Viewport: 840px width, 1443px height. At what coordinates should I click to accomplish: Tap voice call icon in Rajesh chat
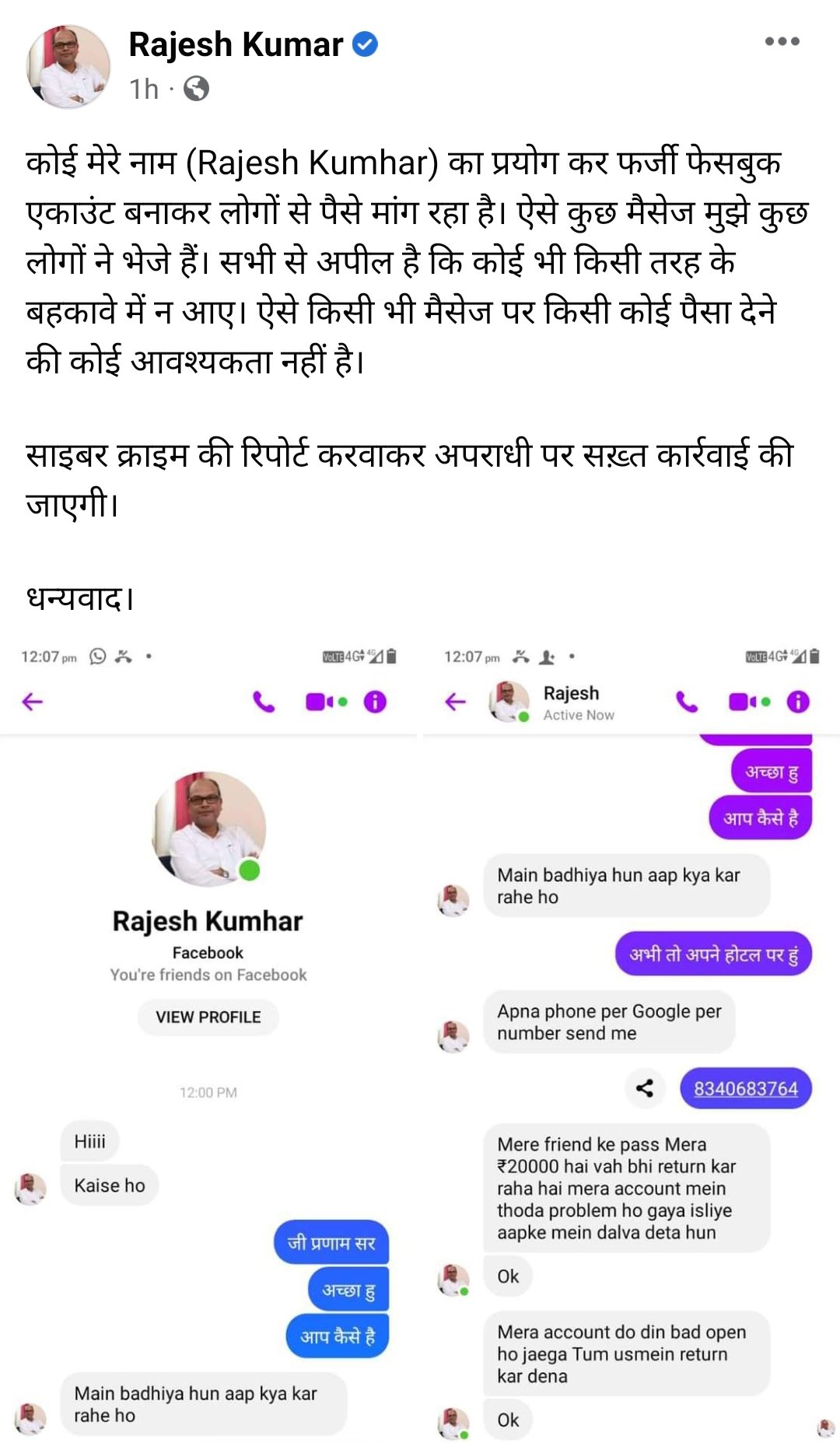click(687, 702)
